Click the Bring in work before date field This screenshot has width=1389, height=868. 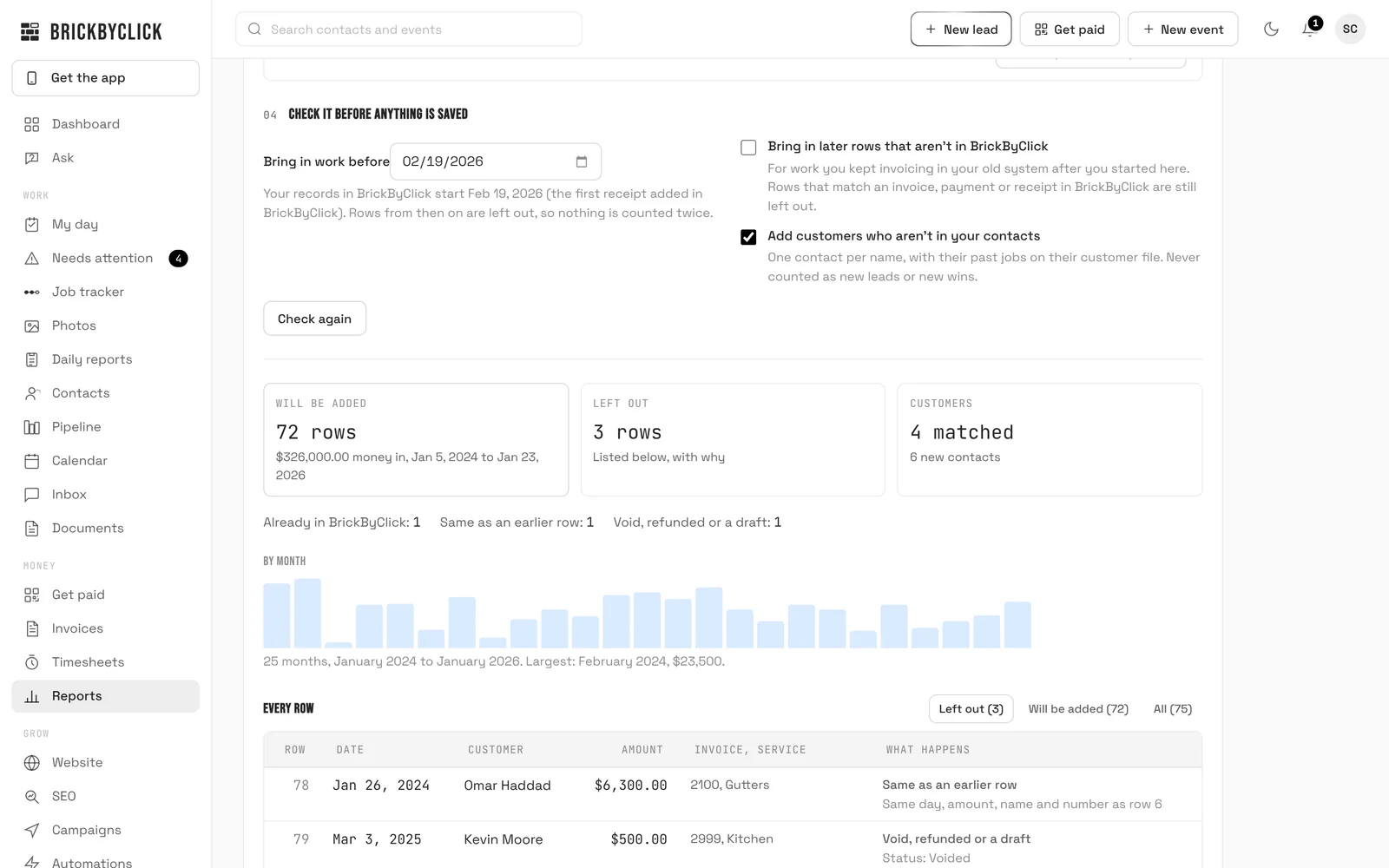(496, 162)
